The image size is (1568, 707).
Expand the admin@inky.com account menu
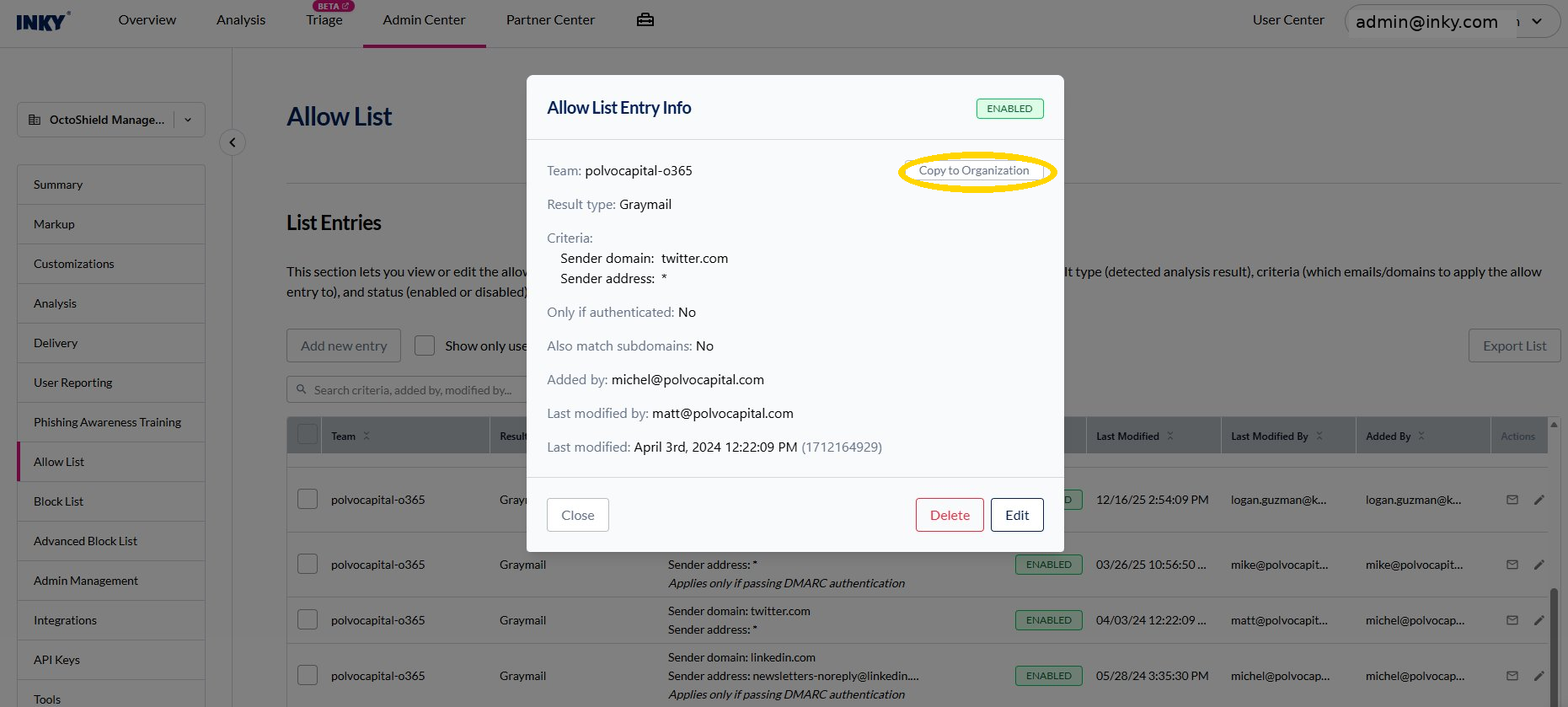tap(1453, 22)
